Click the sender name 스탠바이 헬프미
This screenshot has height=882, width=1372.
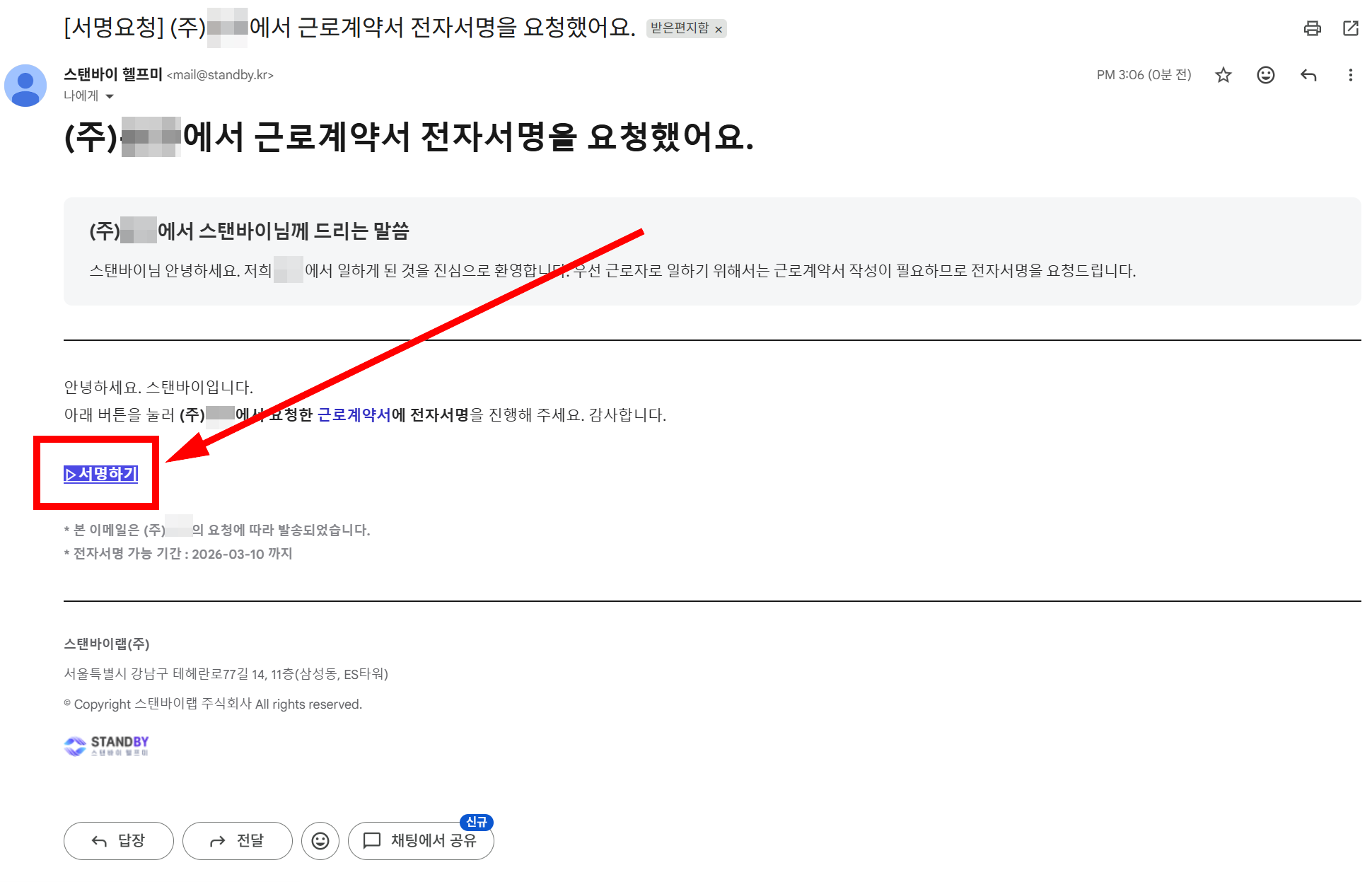point(113,74)
